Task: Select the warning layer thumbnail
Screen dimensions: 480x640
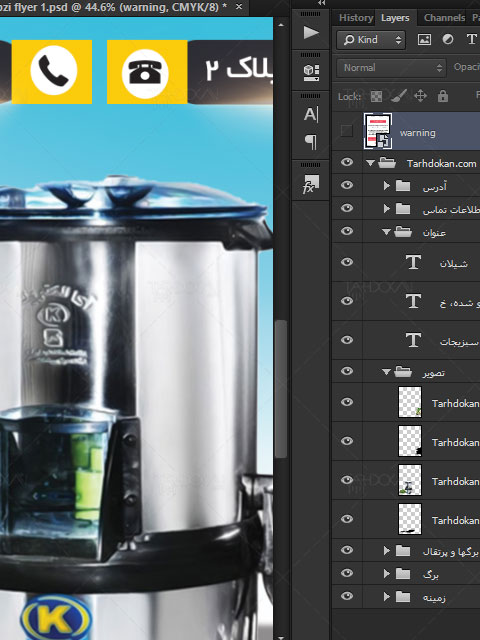Action: [378, 131]
